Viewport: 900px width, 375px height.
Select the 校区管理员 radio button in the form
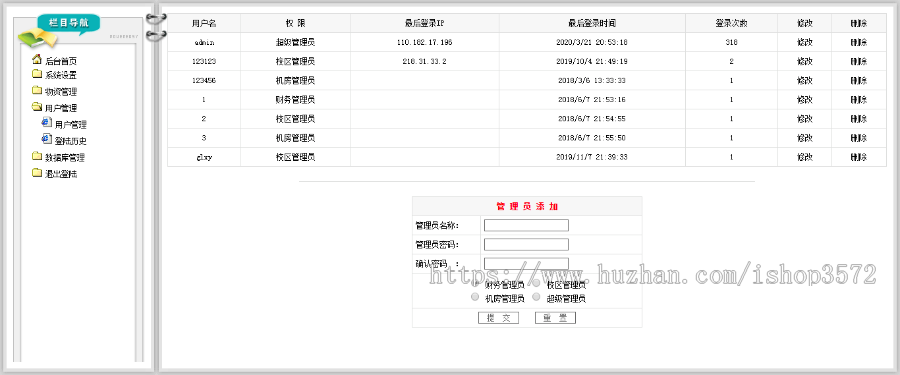536,284
